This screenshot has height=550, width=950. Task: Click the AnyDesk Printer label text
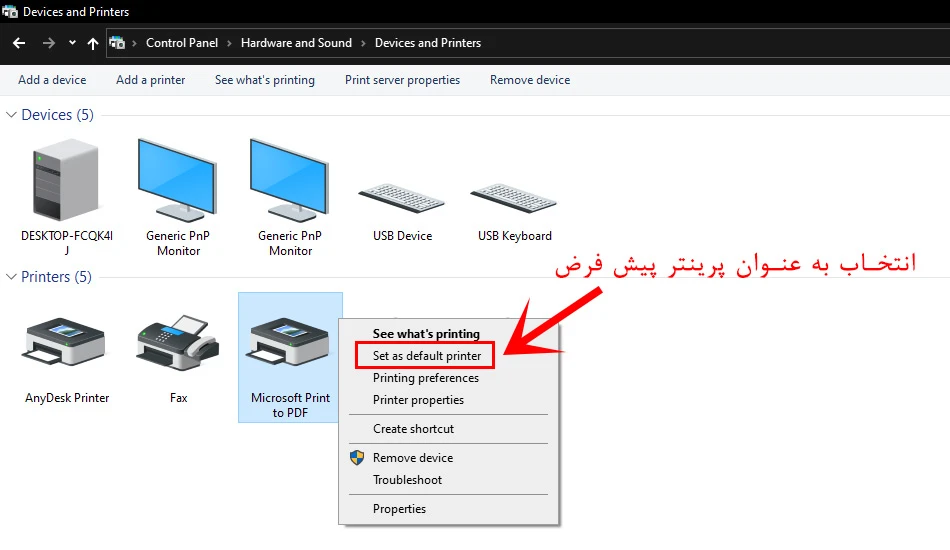[67, 398]
